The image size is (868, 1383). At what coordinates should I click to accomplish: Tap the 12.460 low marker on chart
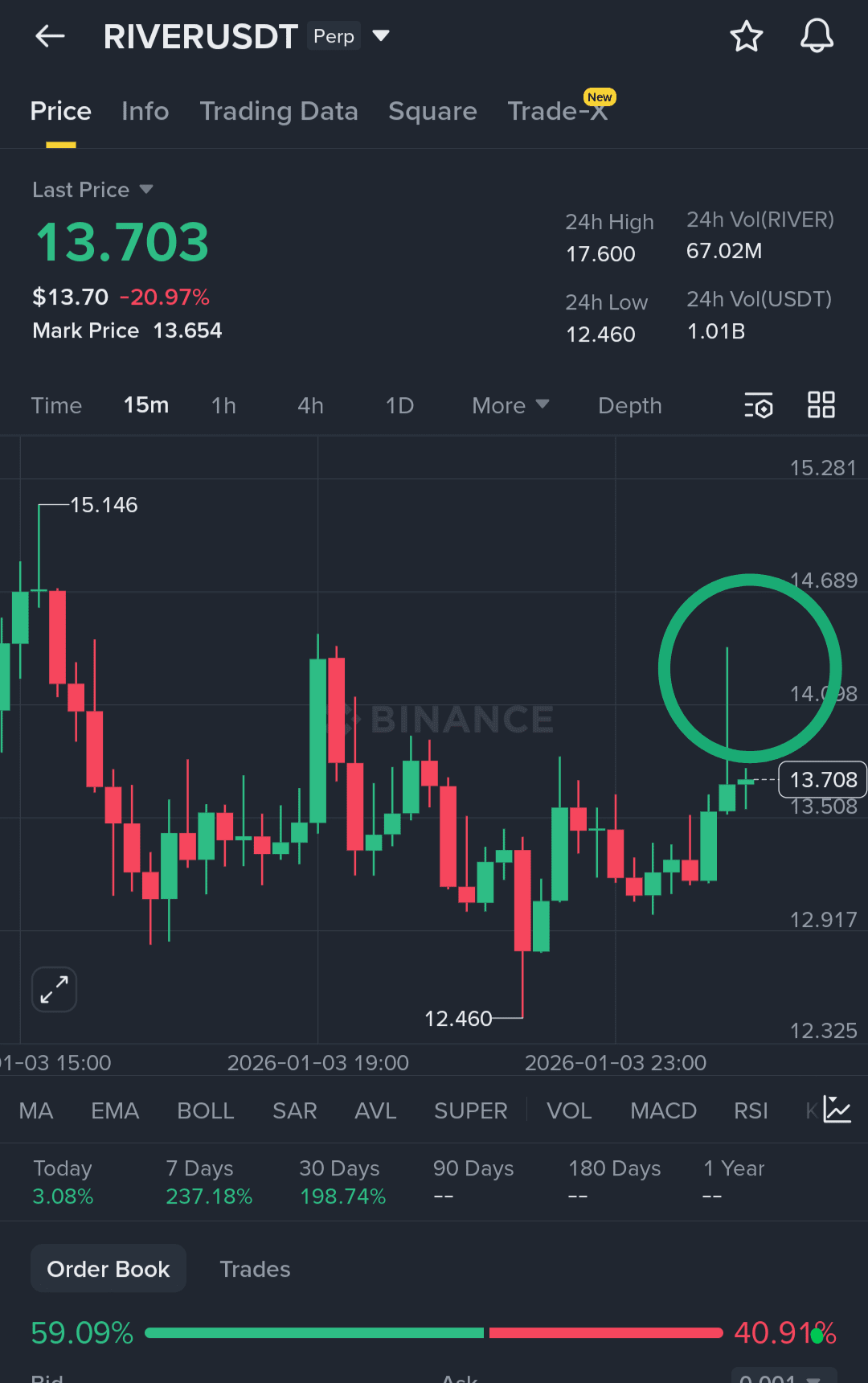[458, 1019]
